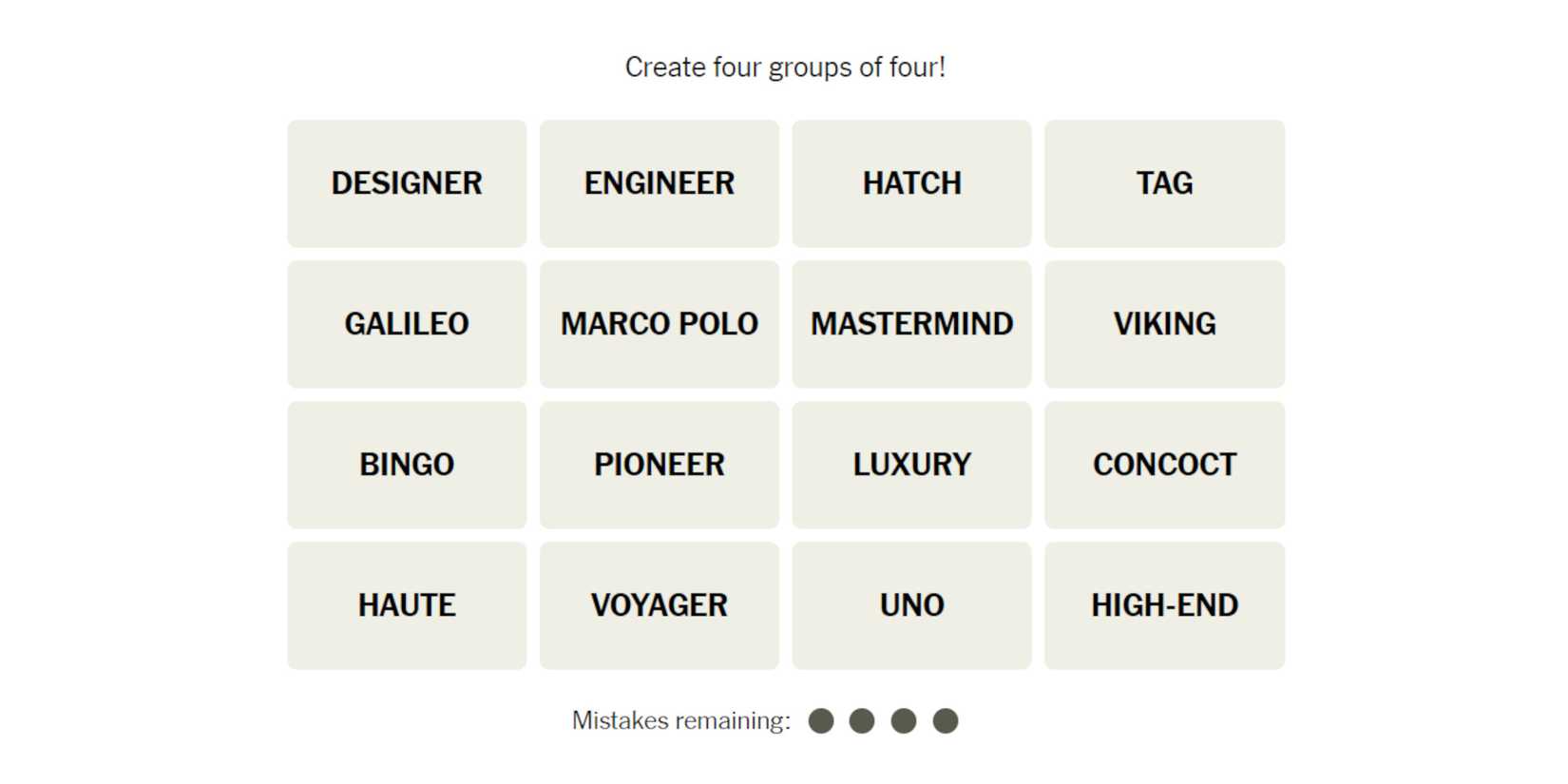The height and width of the screenshot is (784, 1568).
Task: Select the VOYAGER tile
Action: pos(659,605)
